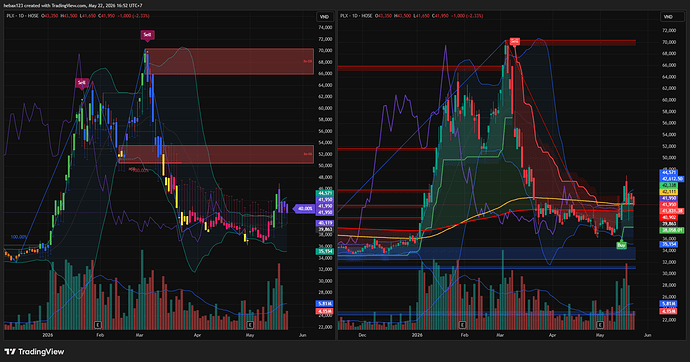Click the red 41,831.38 price label in right chart
Image resolution: width=690 pixels, height=362 pixels.
(x=672, y=211)
